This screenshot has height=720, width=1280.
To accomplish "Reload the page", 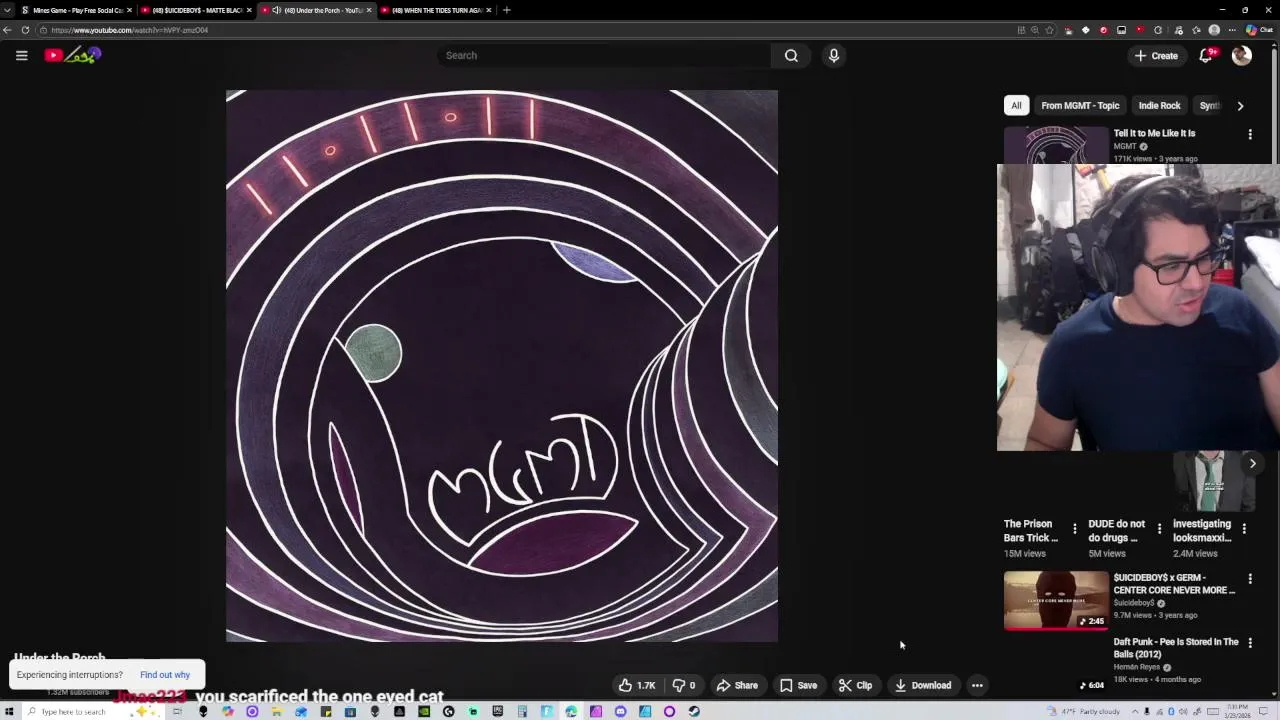I will [x=25, y=30].
